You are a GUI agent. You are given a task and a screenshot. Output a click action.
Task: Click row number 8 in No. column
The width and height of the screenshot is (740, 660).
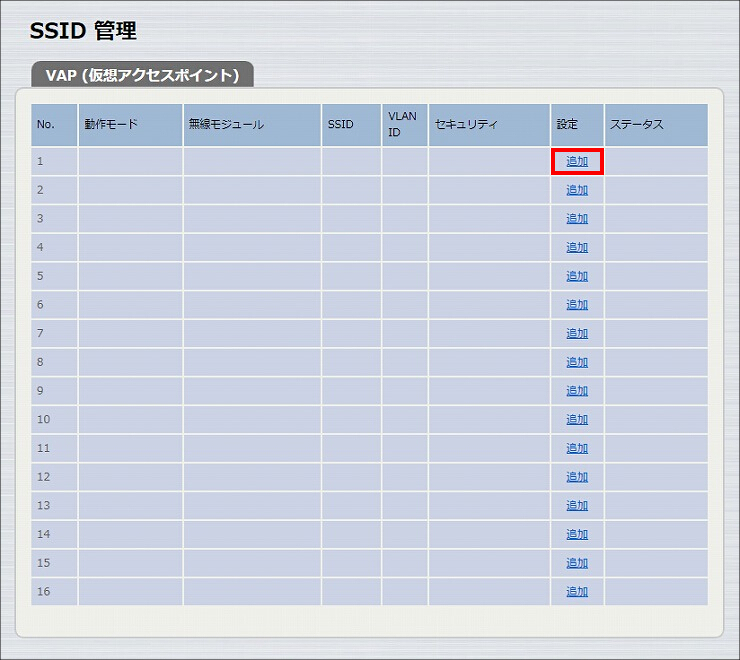pos(40,362)
